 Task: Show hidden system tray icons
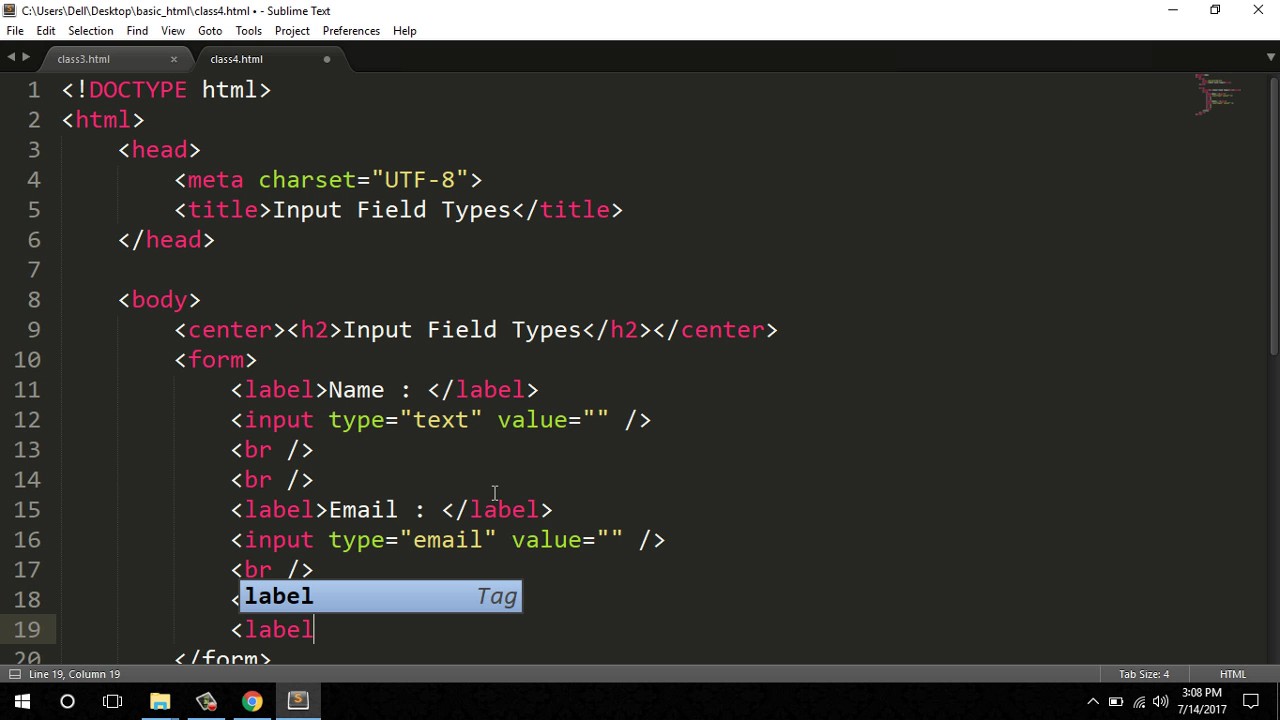click(x=1093, y=702)
